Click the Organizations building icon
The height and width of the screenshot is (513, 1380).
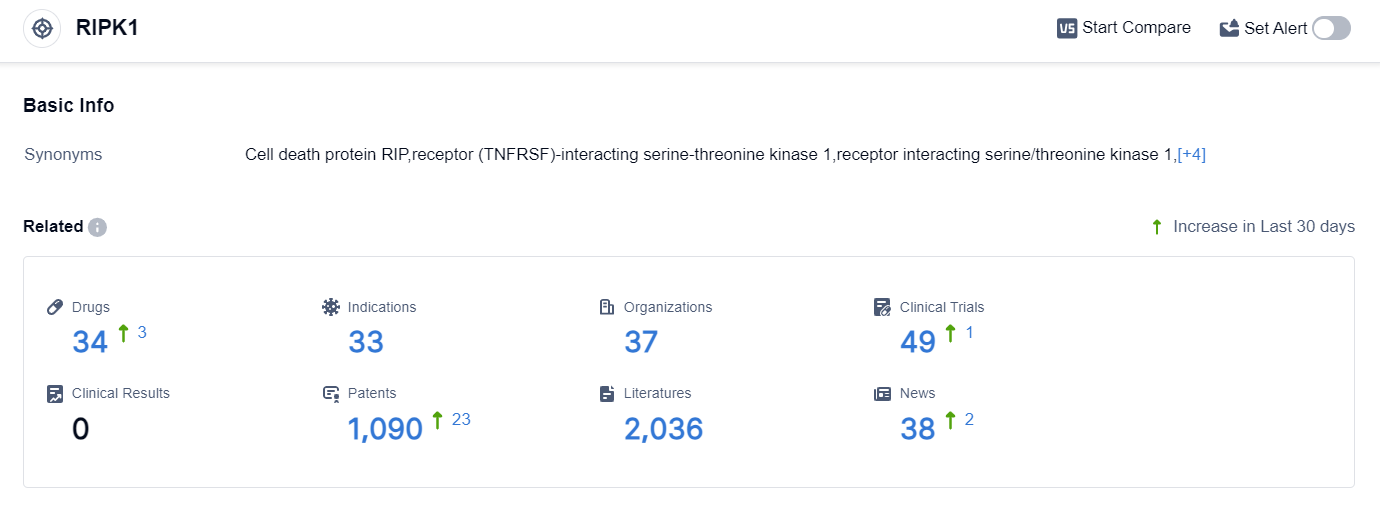click(x=607, y=307)
